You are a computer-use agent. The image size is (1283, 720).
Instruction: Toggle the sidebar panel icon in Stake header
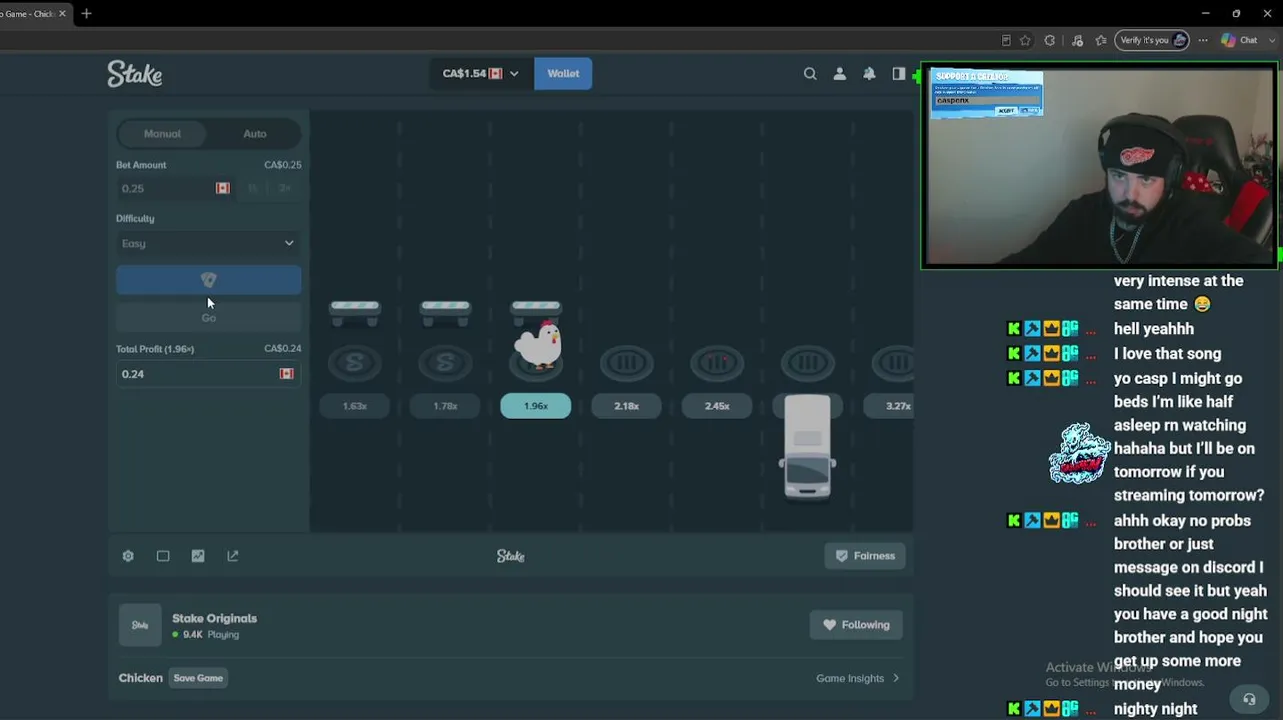[x=899, y=73]
